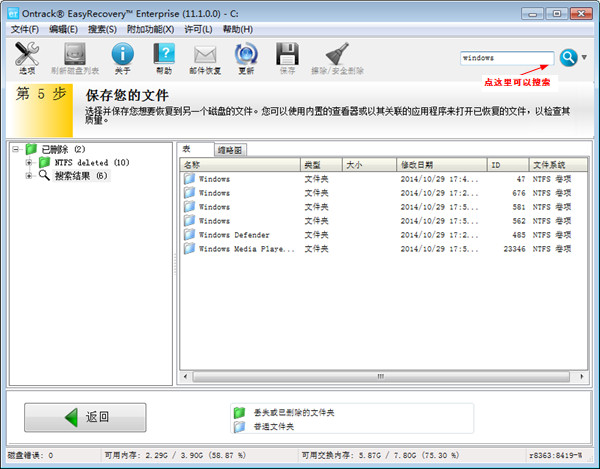Image resolution: width=600 pixels, height=469 pixels.
Task: Select the Windows folder with ID 562
Action: tap(383, 221)
